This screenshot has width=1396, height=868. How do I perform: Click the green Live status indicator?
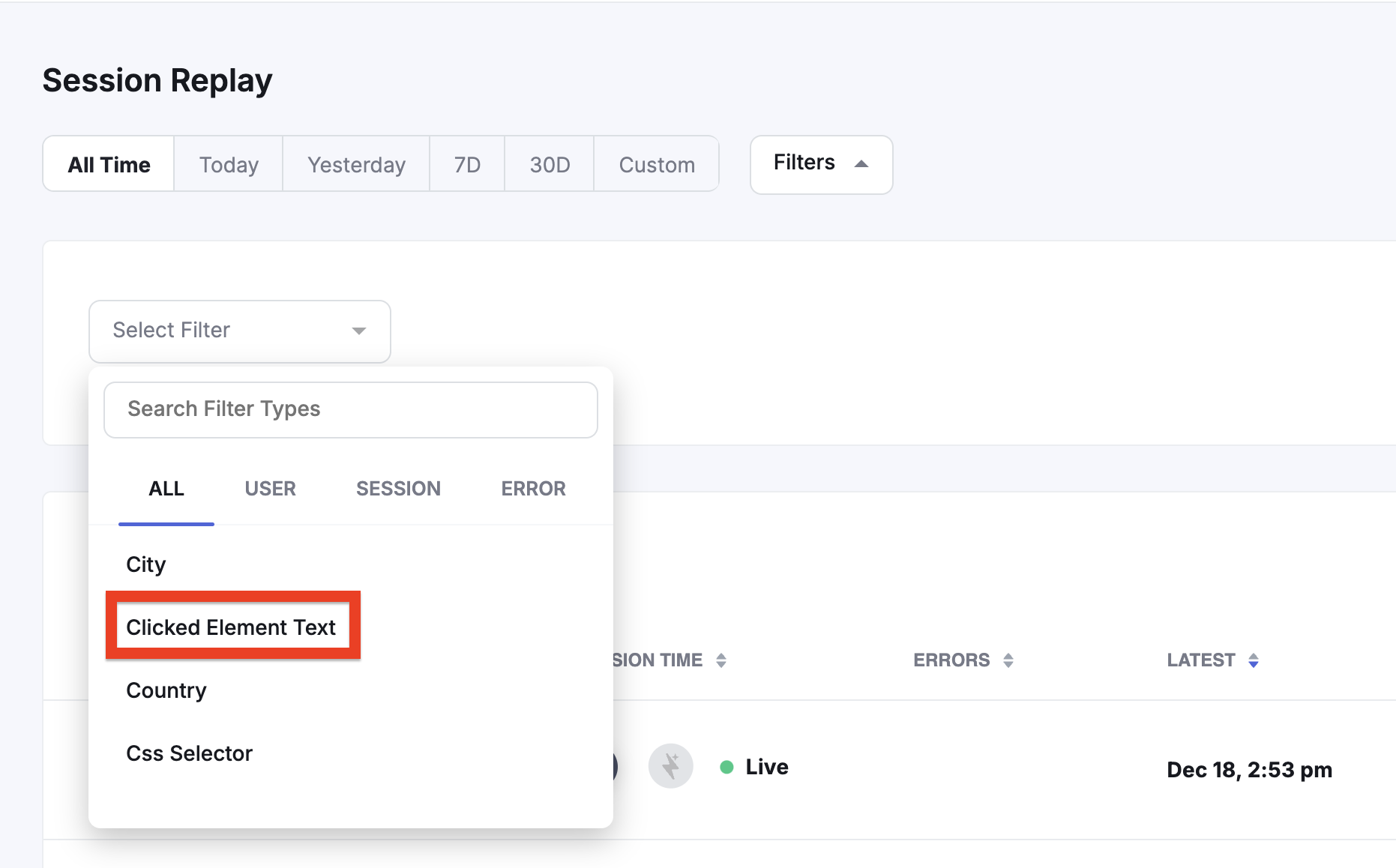[x=726, y=767]
